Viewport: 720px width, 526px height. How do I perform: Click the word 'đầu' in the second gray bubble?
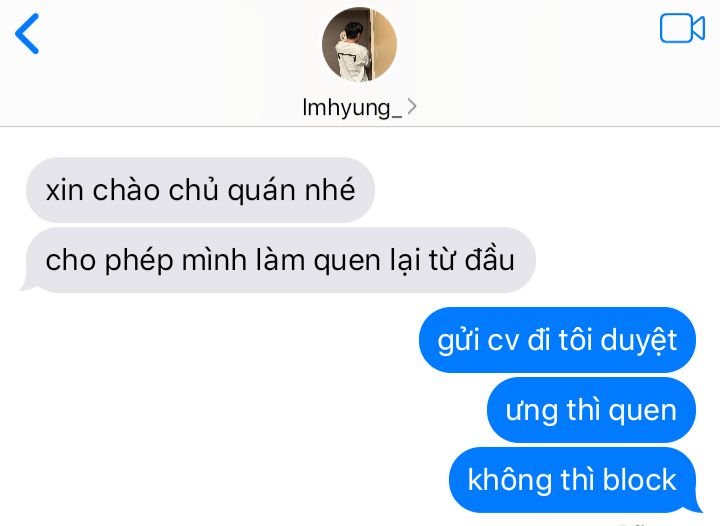click(x=489, y=259)
